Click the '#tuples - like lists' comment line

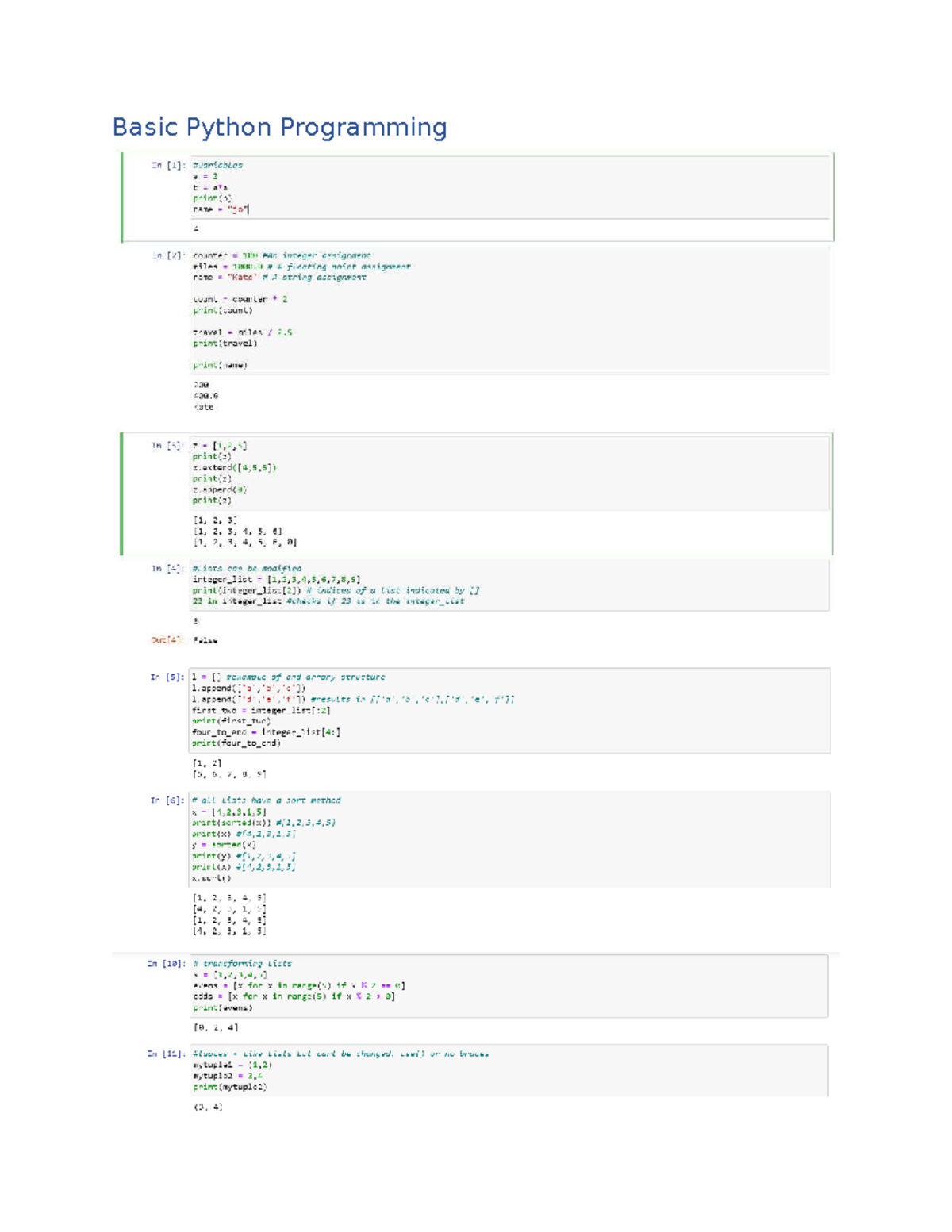[341, 1054]
